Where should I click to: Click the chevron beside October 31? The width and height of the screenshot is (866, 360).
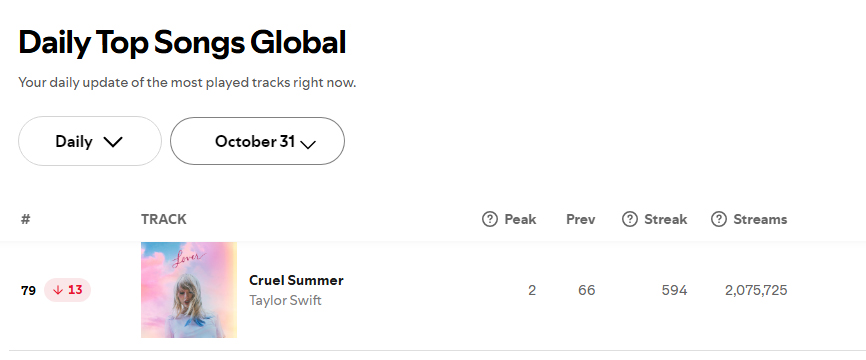tap(308, 145)
